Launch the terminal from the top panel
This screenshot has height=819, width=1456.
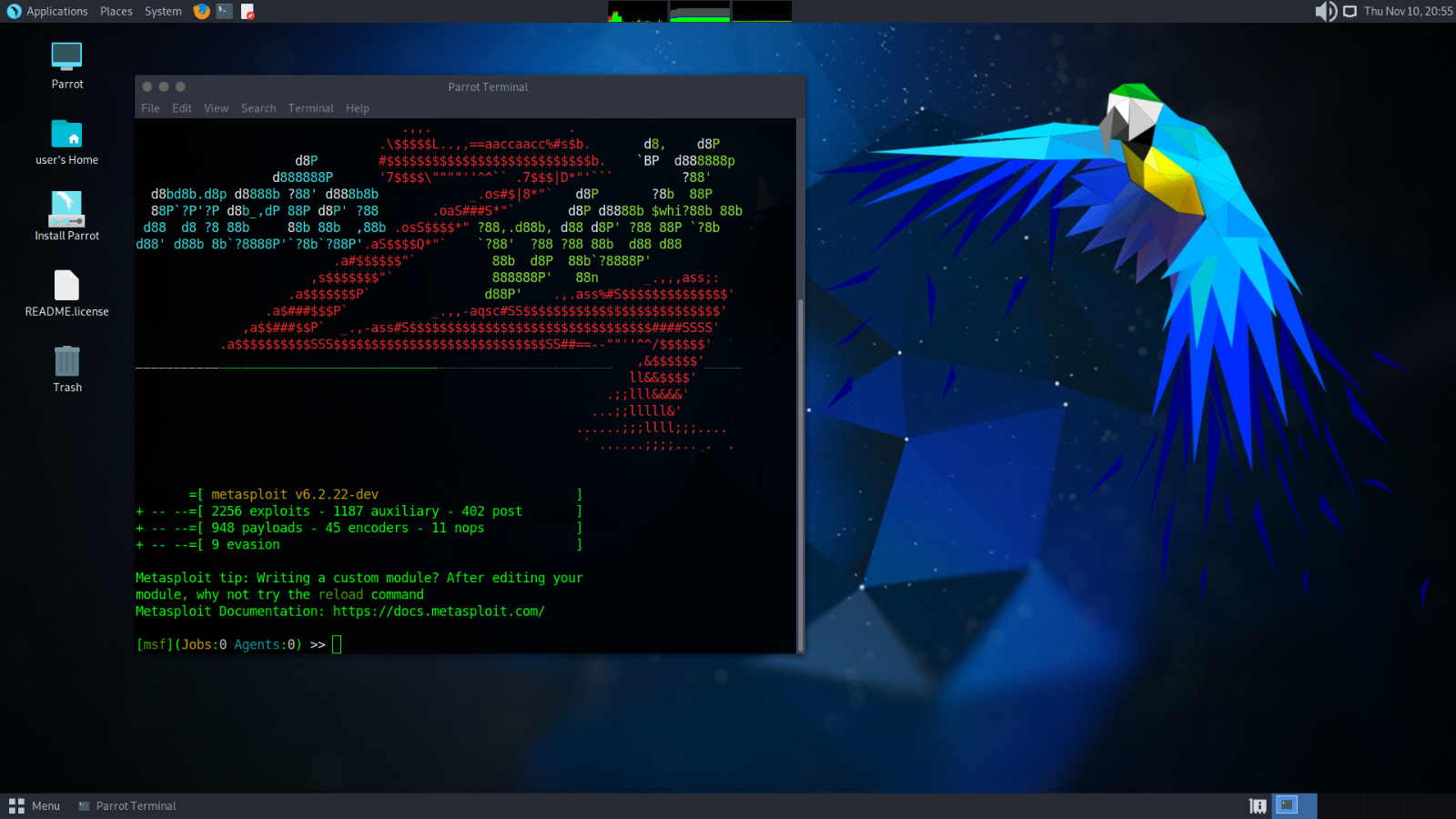(x=225, y=11)
